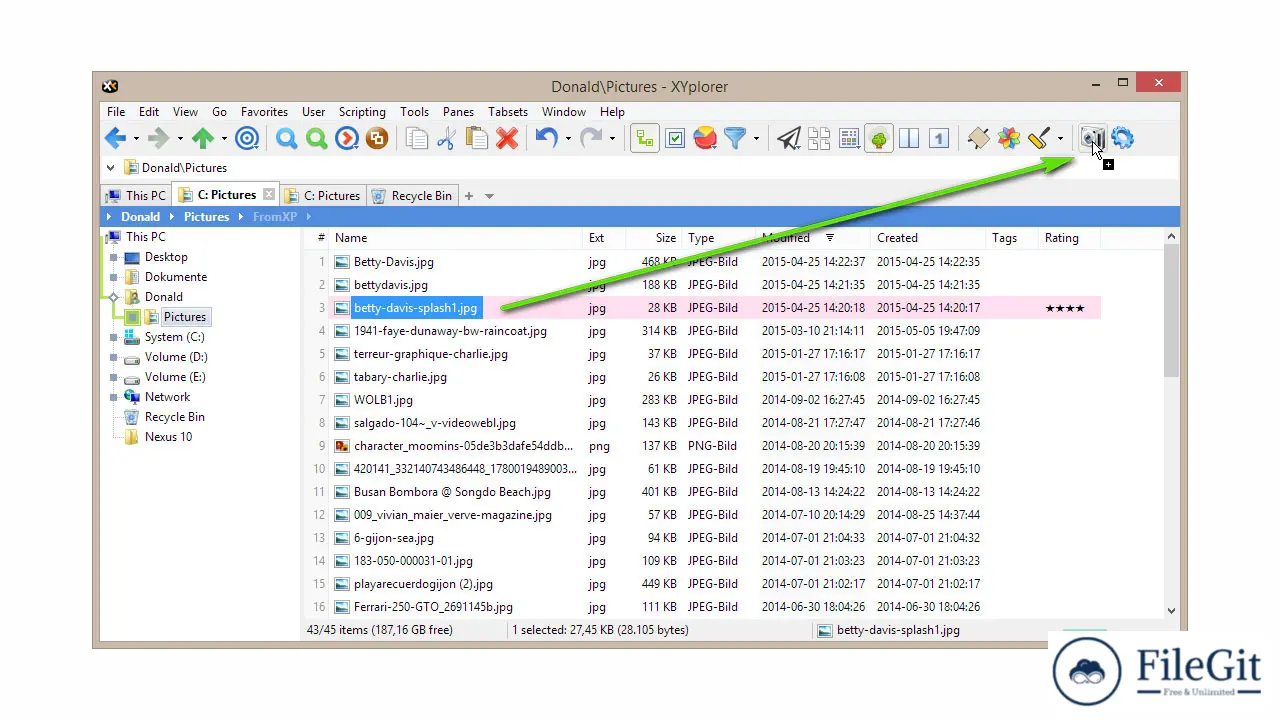The height and width of the screenshot is (720, 1280).
Task: Toggle the folder tree panel button
Action: [645, 139]
